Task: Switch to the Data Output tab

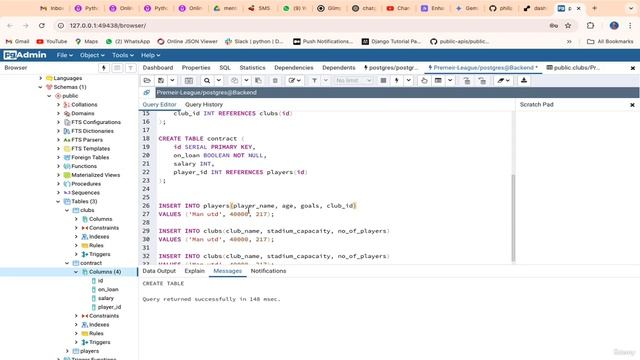Action: click(159, 271)
